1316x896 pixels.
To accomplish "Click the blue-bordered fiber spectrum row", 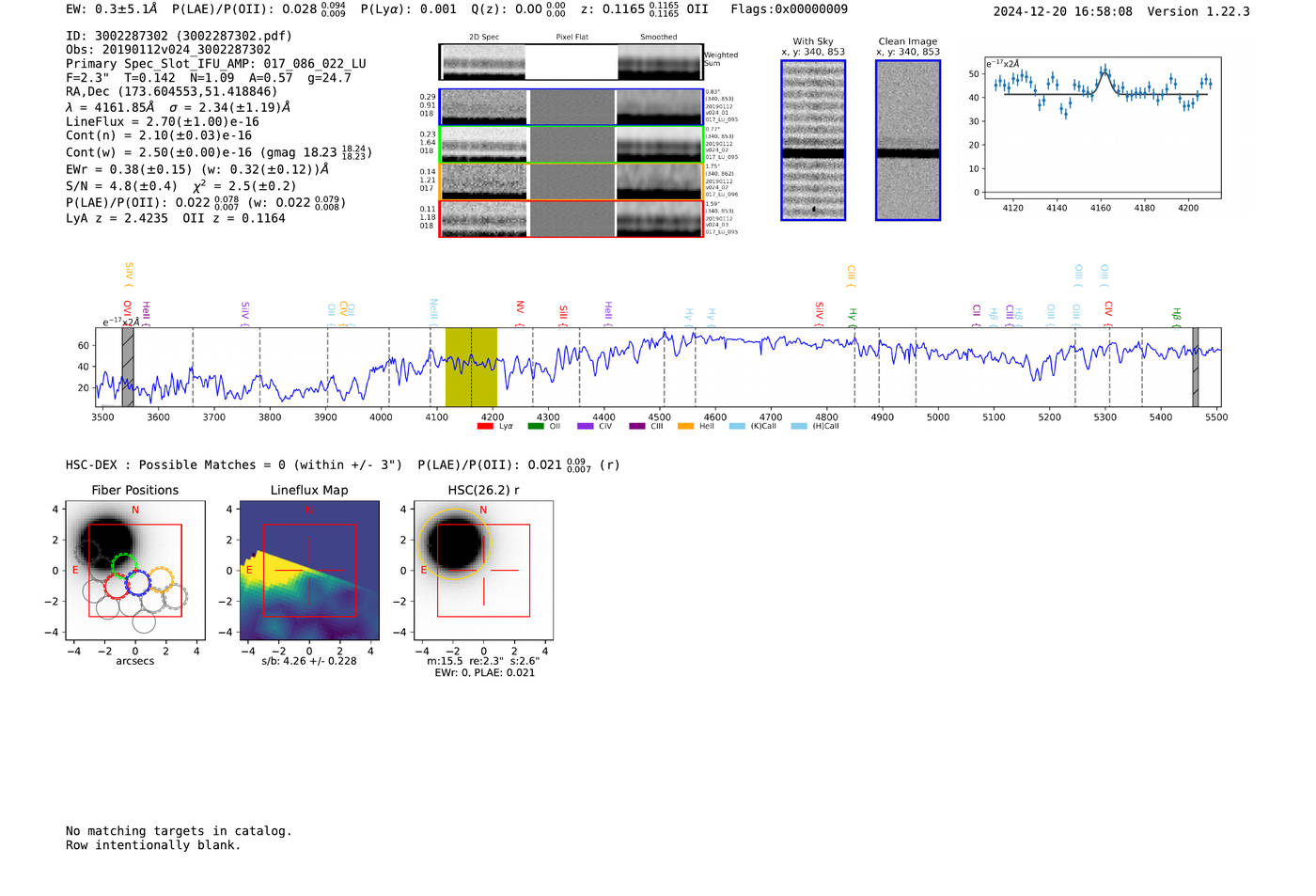I will click(x=572, y=107).
